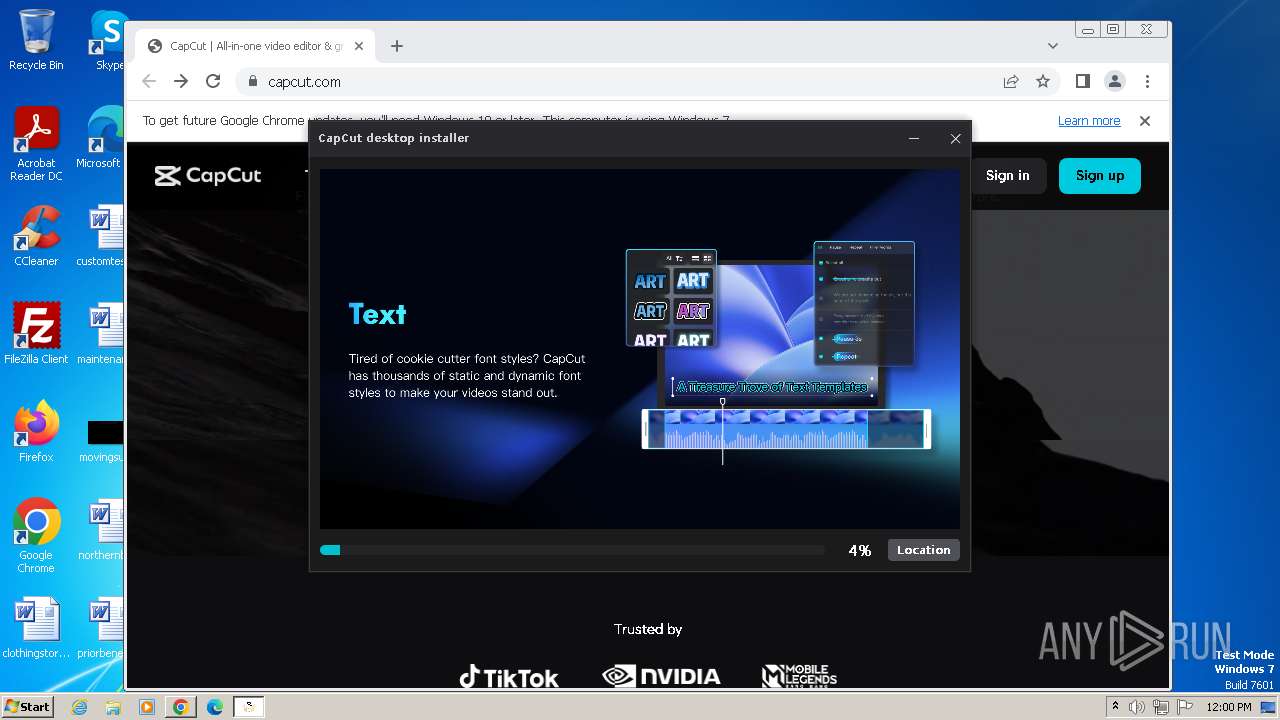Show hidden system tray icons

click(1115, 707)
